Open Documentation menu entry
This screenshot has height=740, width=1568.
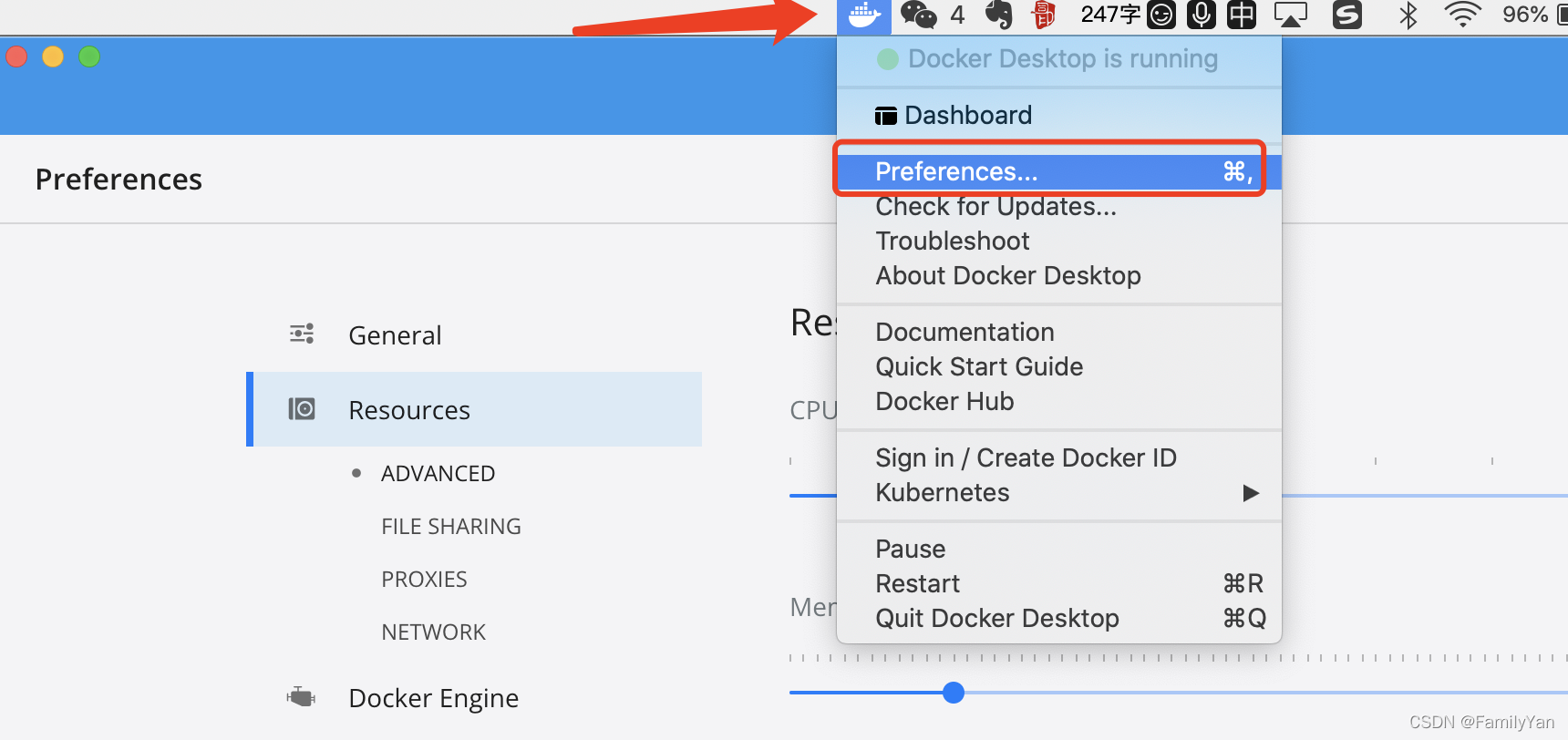(1059, 332)
